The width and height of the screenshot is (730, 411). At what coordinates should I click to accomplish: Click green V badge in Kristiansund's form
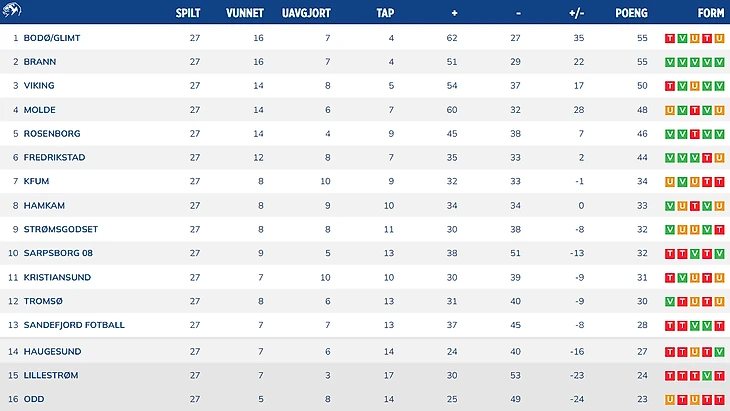[x=681, y=277]
